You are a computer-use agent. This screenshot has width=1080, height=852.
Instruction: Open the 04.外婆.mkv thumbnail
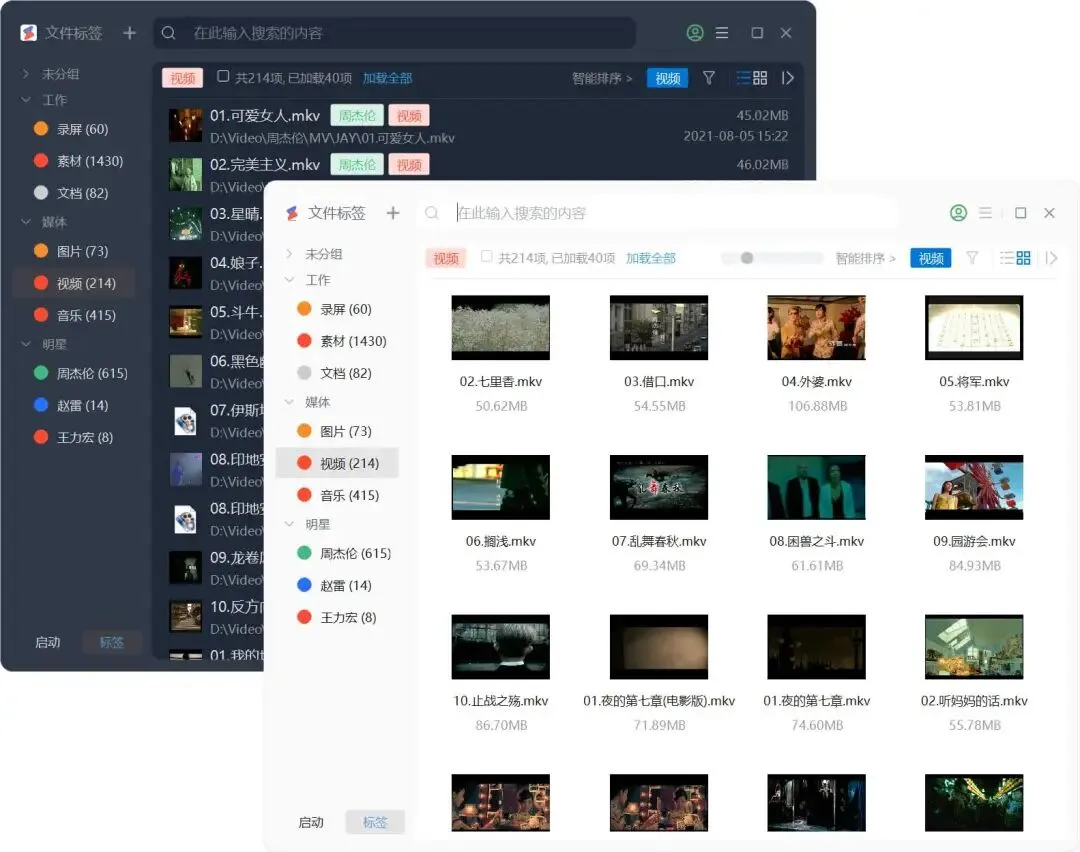[816, 328]
